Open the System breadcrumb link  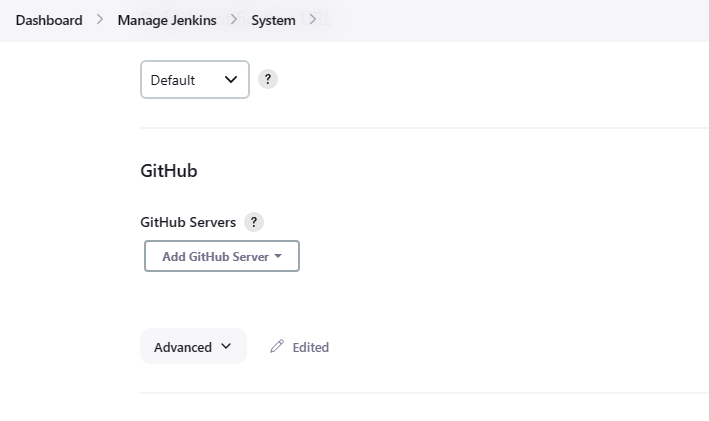coord(273,20)
